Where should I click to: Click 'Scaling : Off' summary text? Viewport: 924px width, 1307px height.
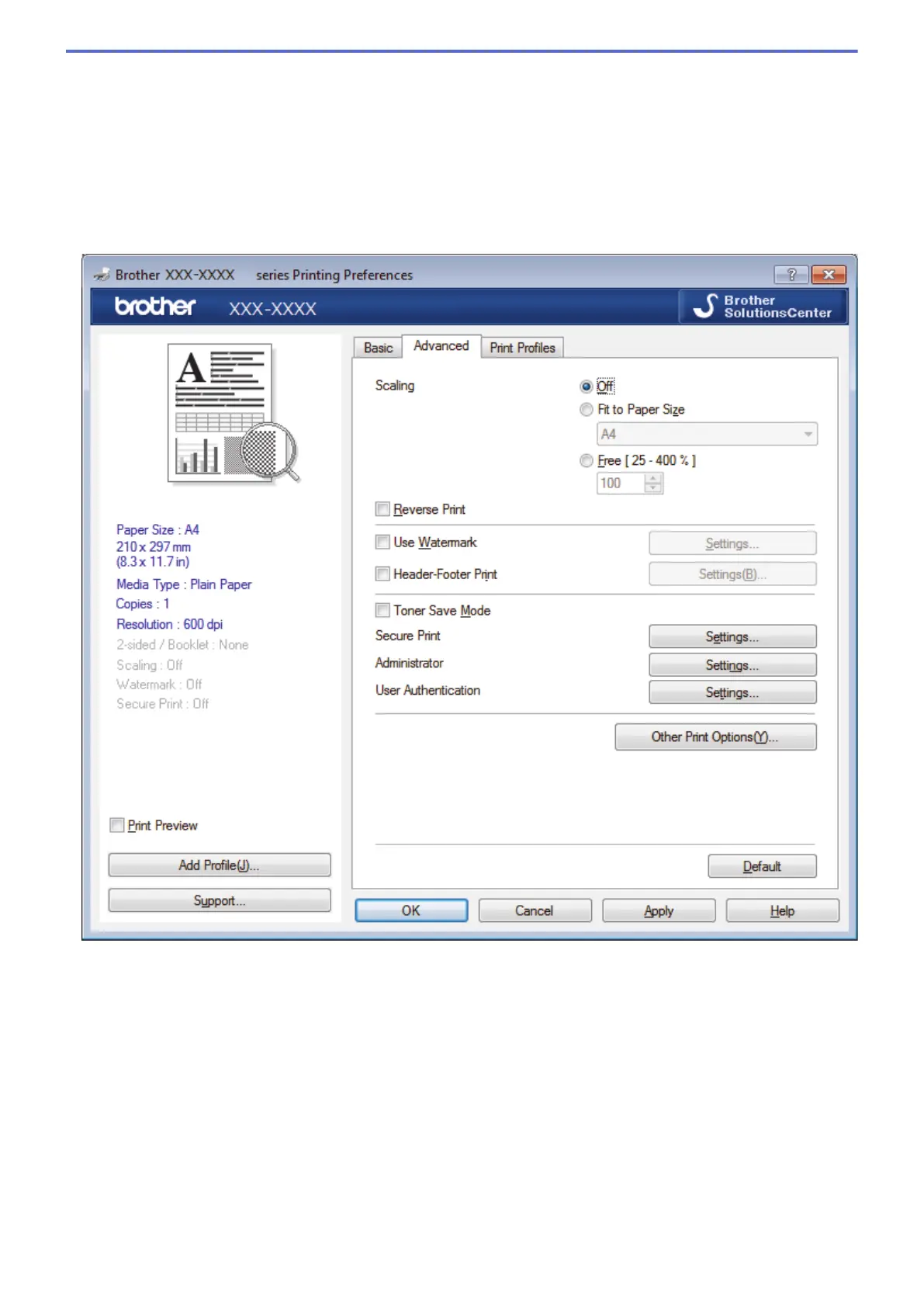[x=150, y=665]
